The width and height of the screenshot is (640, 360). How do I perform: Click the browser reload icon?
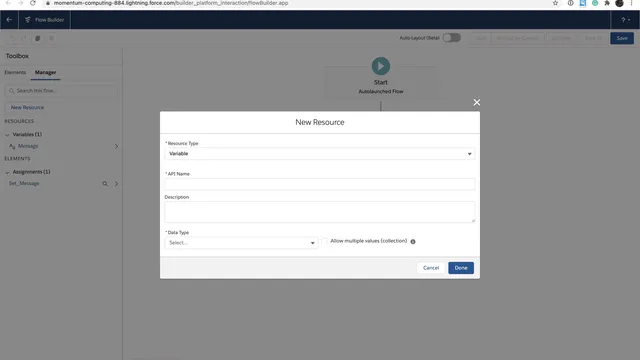click(33, 3)
